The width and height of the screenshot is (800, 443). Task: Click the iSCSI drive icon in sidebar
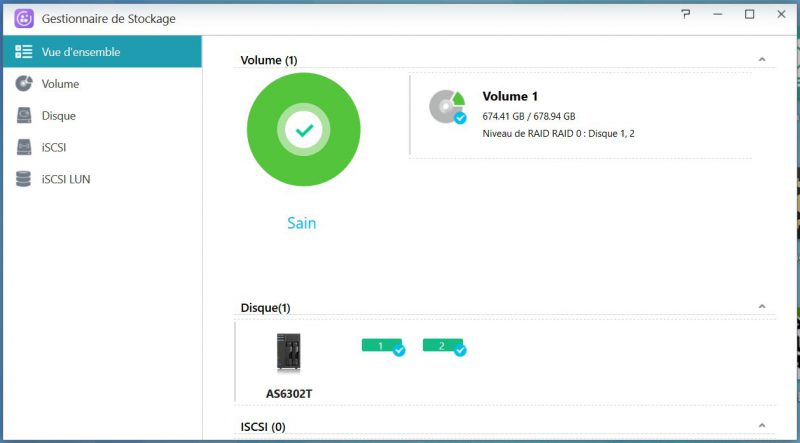[23, 147]
